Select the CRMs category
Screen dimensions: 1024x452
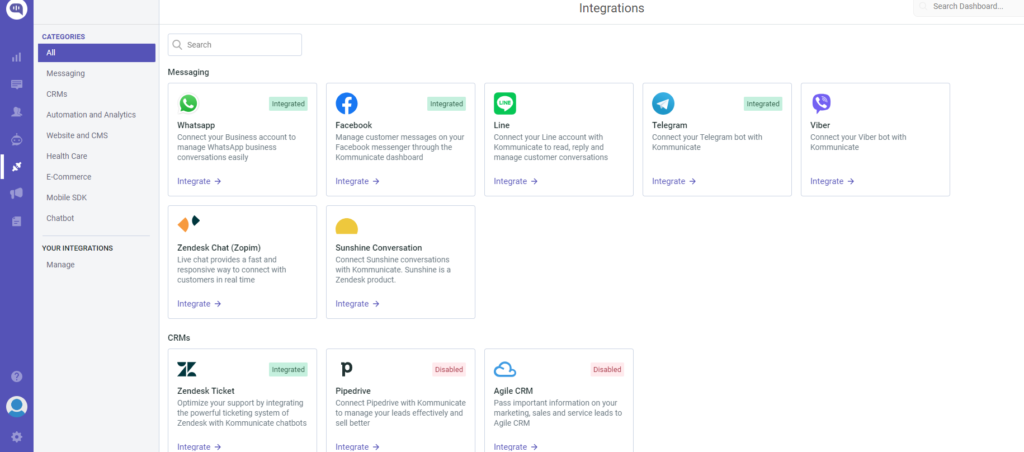click(x=57, y=94)
